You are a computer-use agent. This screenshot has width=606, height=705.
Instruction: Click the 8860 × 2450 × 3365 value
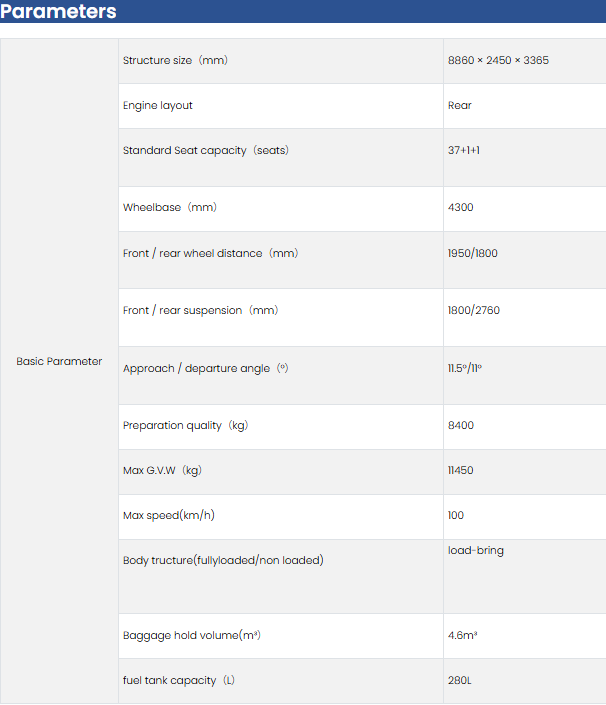[x=498, y=60]
